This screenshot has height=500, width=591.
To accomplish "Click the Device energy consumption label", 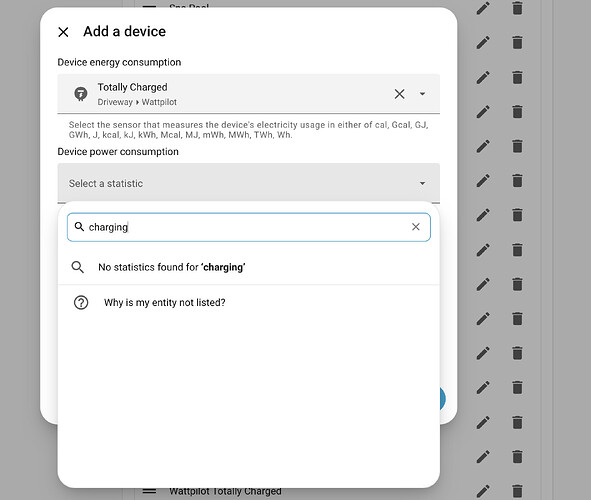I will coord(119,62).
